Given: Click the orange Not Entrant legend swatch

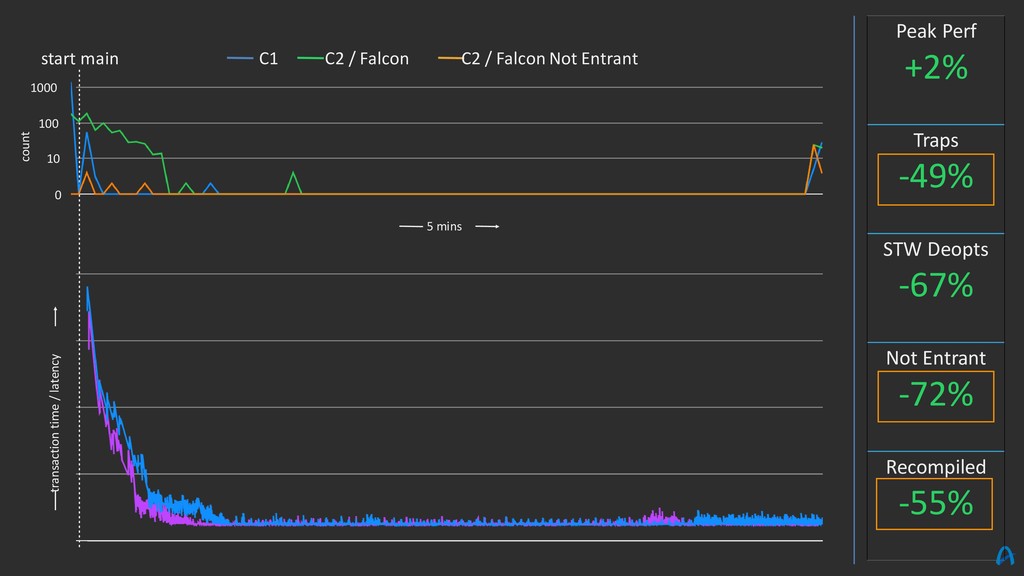Looking at the screenshot, I should click(449, 59).
